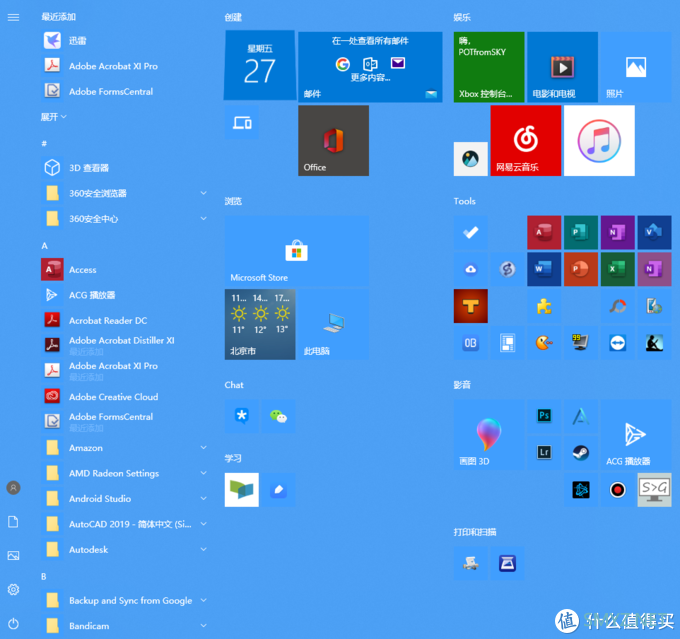The height and width of the screenshot is (639, 680).
Task: Open the Documents icon in left rail
Action: click(13, 522)
